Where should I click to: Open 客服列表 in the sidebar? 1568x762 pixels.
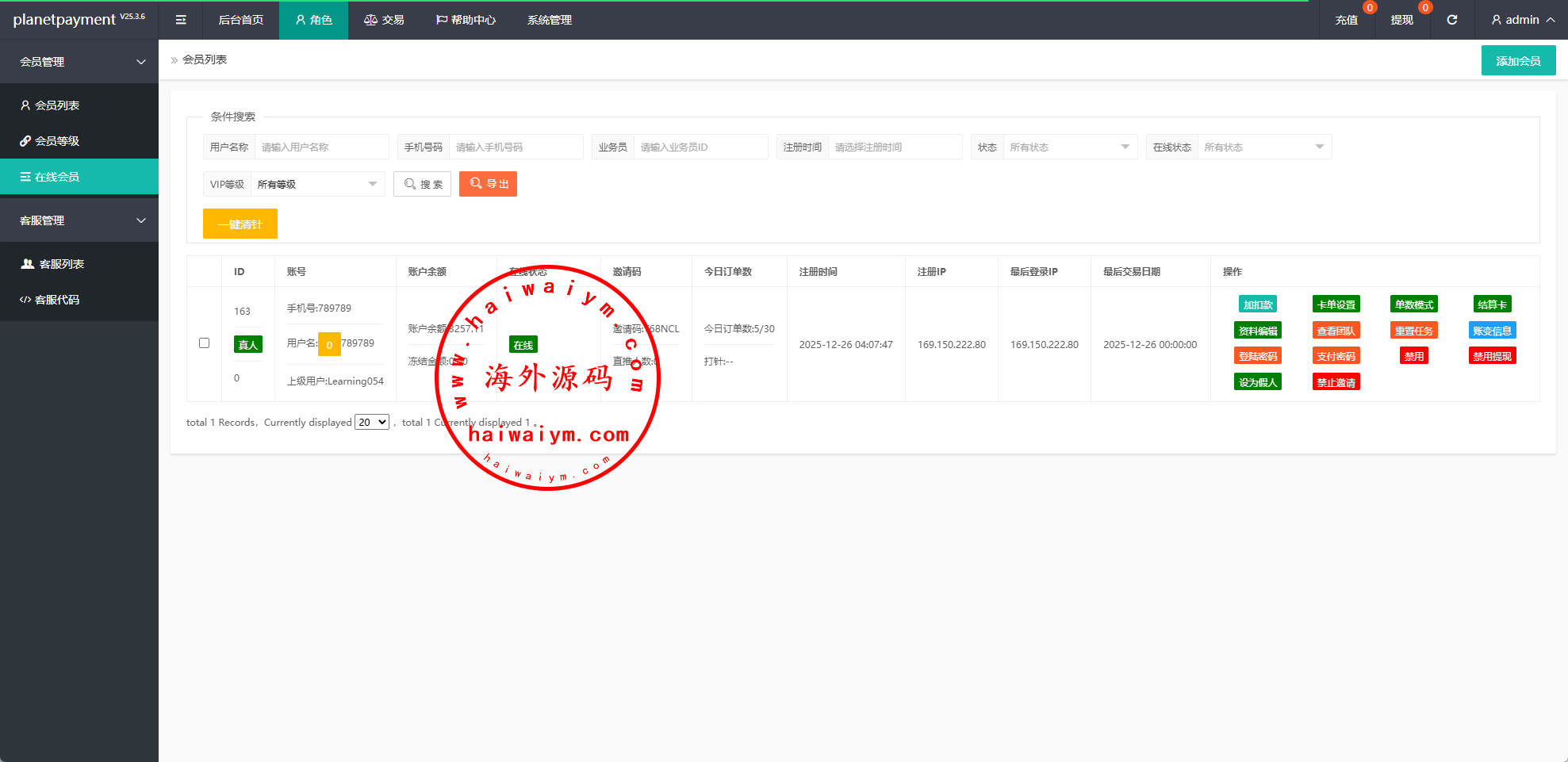tap(61, 264)
